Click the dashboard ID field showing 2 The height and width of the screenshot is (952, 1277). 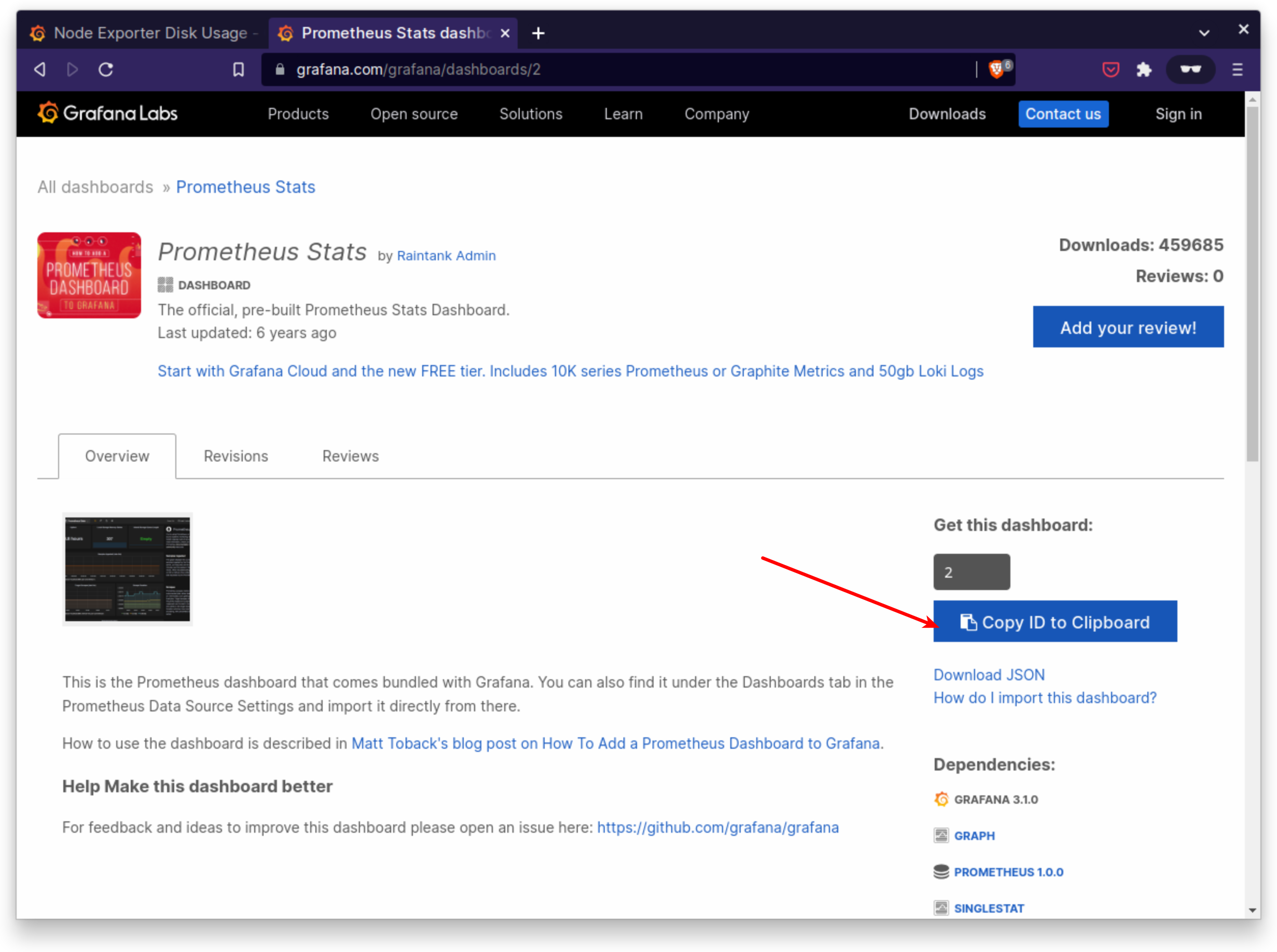pyautogui.click(x=971, y=572)
